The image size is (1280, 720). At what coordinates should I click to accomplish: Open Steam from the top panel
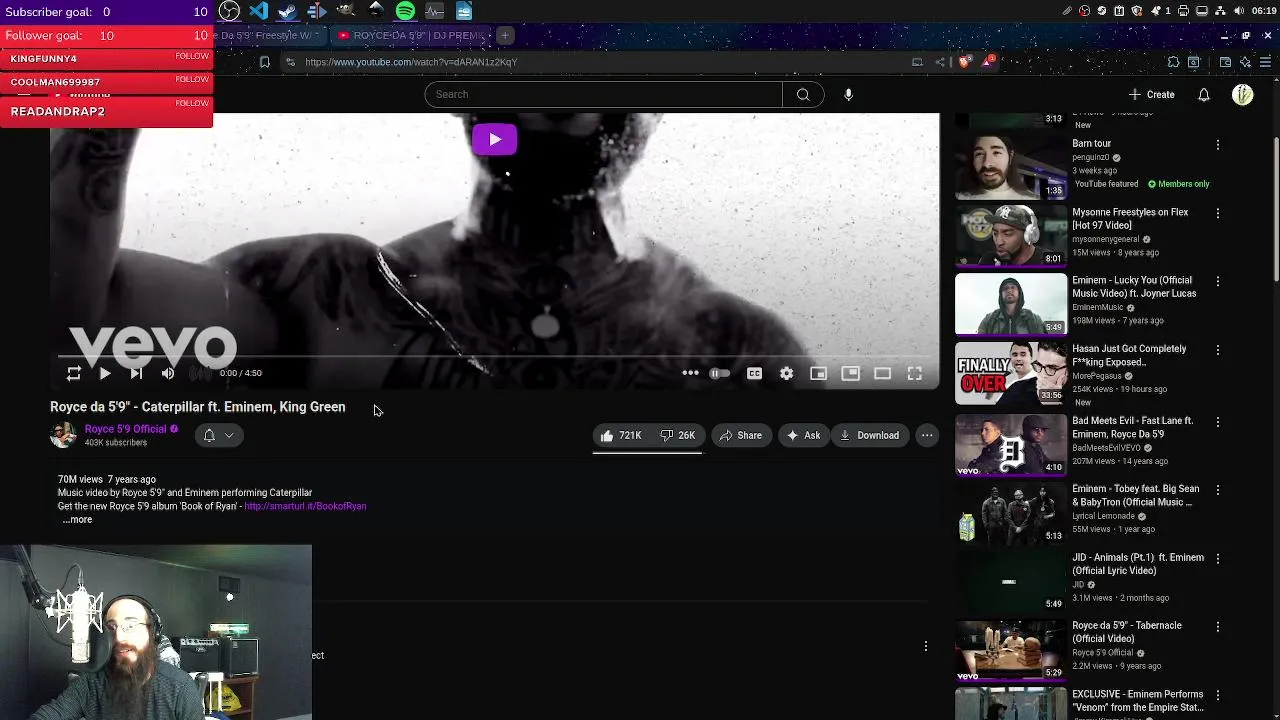[288, 11]
